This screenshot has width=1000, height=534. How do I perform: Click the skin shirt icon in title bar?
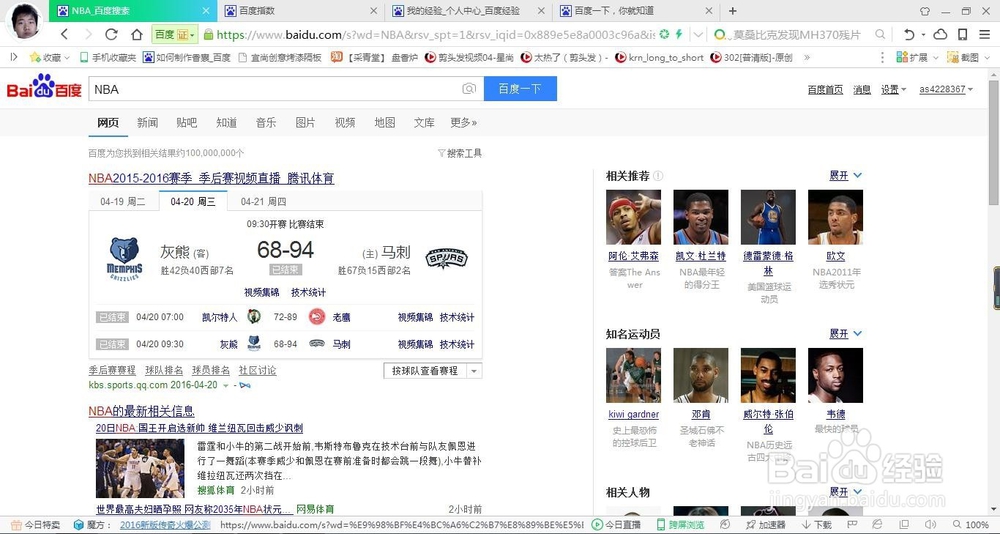coord(925,11)
